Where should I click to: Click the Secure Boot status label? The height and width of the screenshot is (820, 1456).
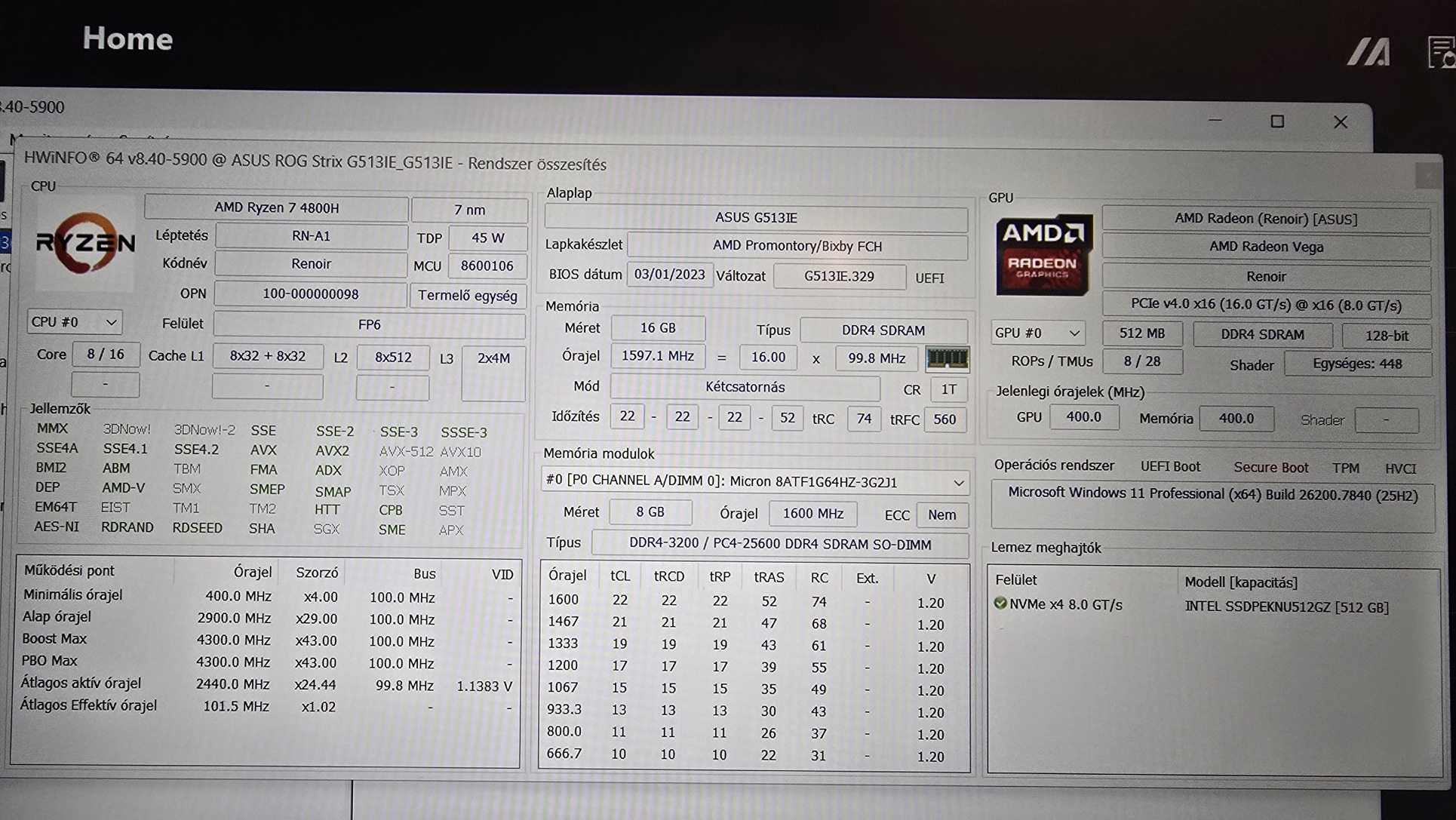tap(1270, 468)
